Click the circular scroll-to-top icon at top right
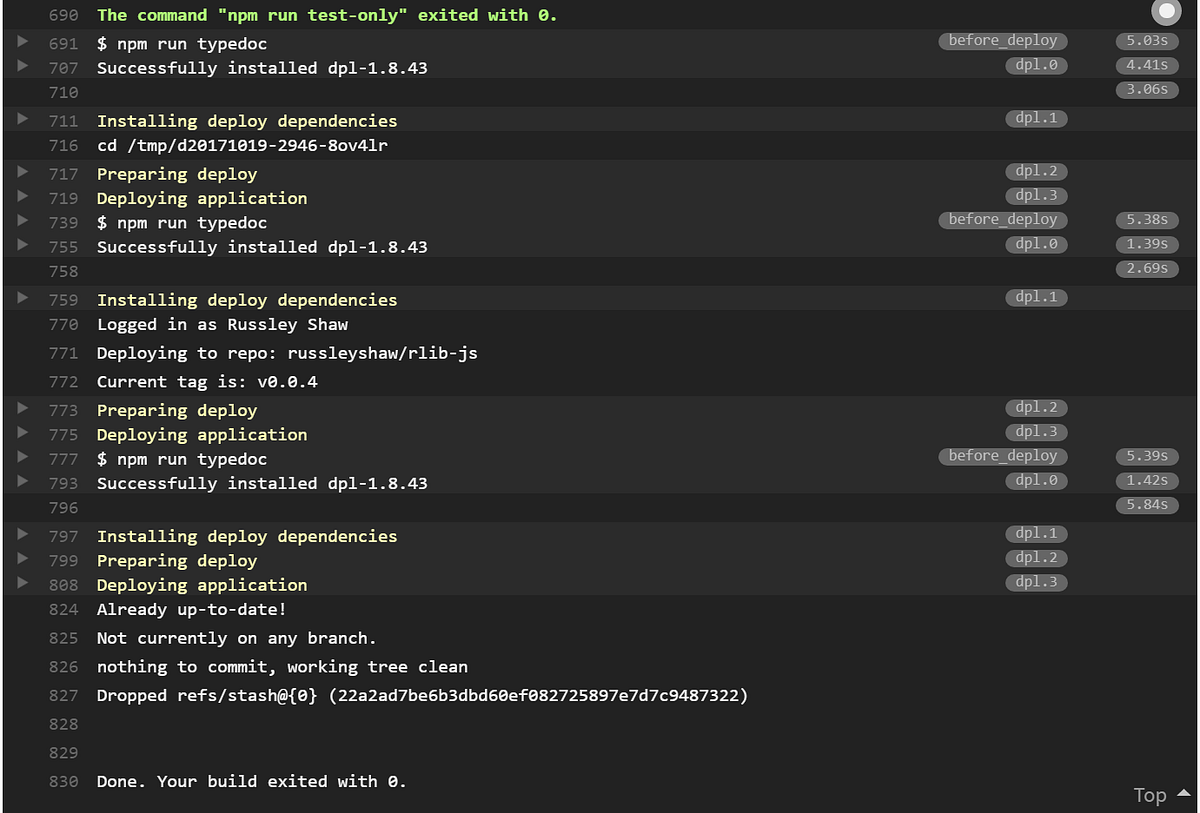 (1164, 12)
